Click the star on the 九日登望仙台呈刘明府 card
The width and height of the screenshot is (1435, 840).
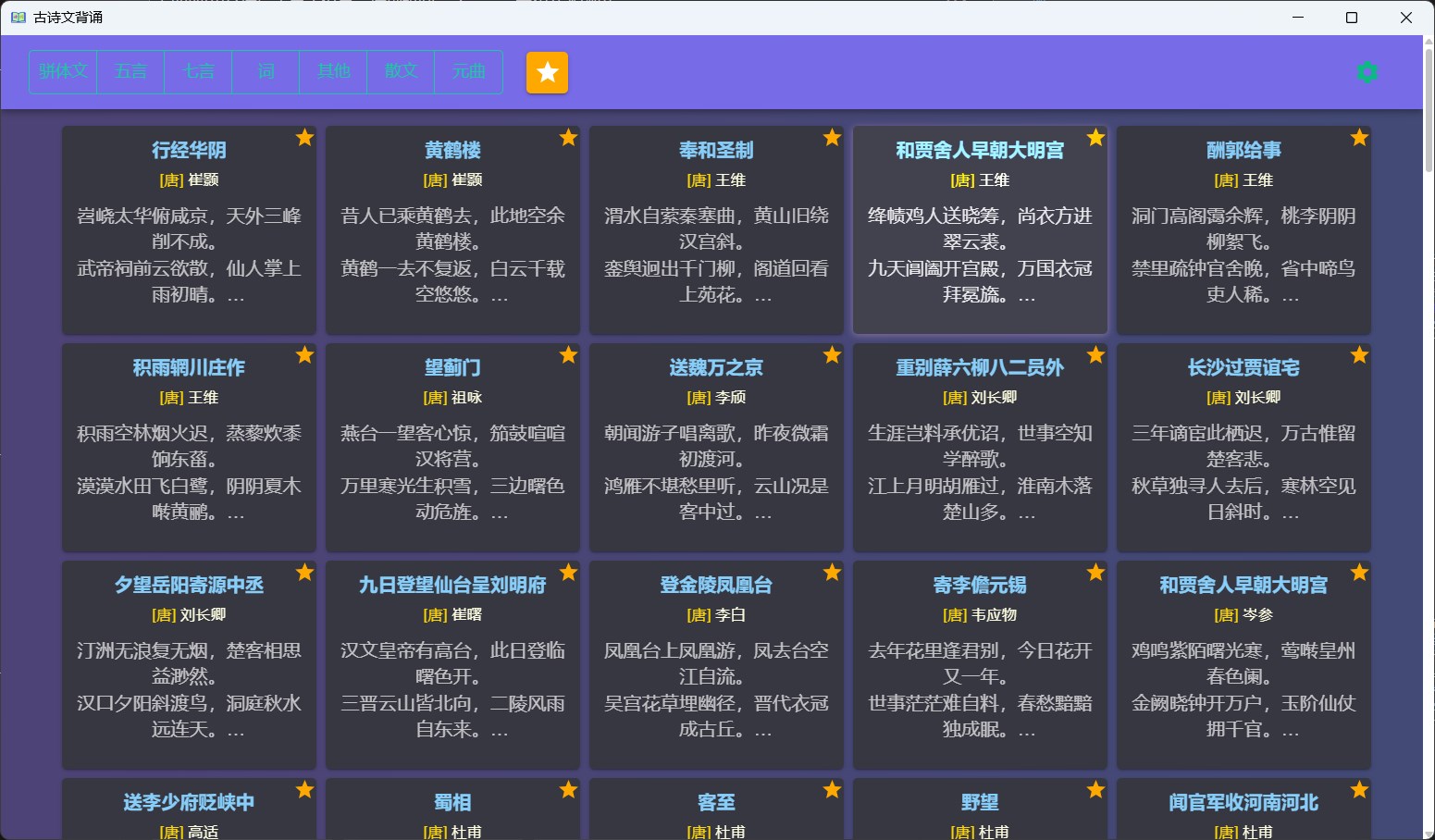tap(568, 573)
